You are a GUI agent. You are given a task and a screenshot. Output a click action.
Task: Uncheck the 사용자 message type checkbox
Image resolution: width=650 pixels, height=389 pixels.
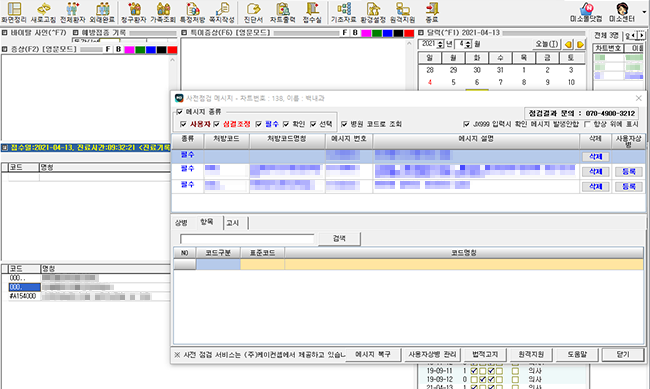click(183, 124)
